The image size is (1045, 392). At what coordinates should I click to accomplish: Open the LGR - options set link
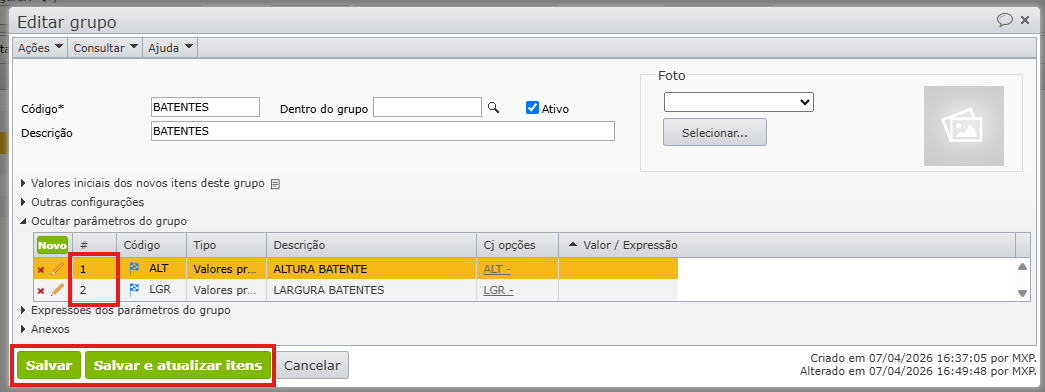click(x=498, y=291)
